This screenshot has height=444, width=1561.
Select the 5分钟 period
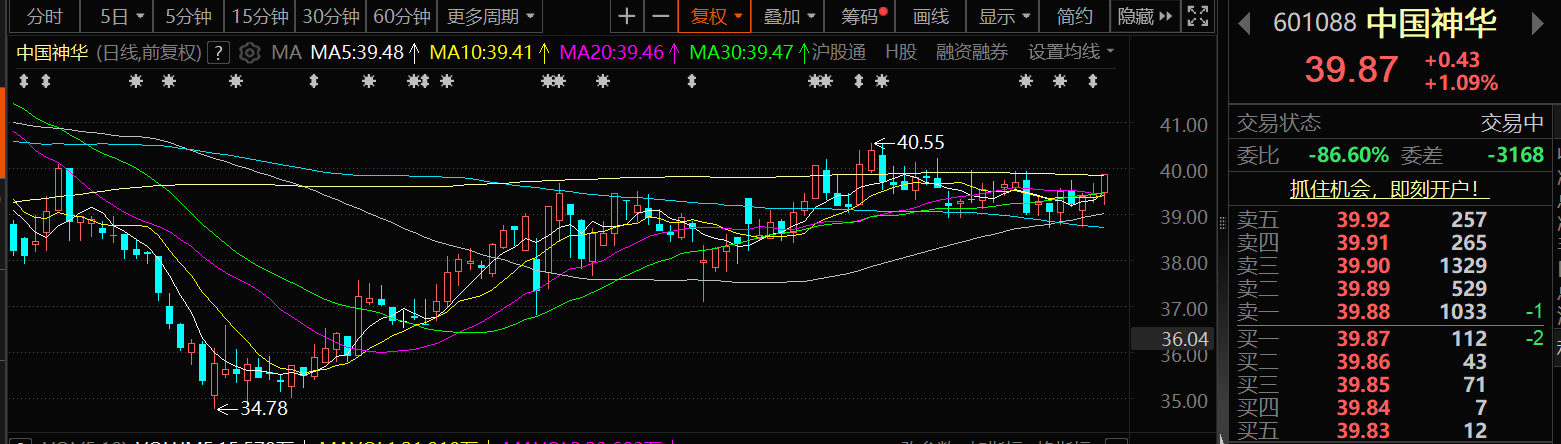pyautogui.click(x=188, y=16)
